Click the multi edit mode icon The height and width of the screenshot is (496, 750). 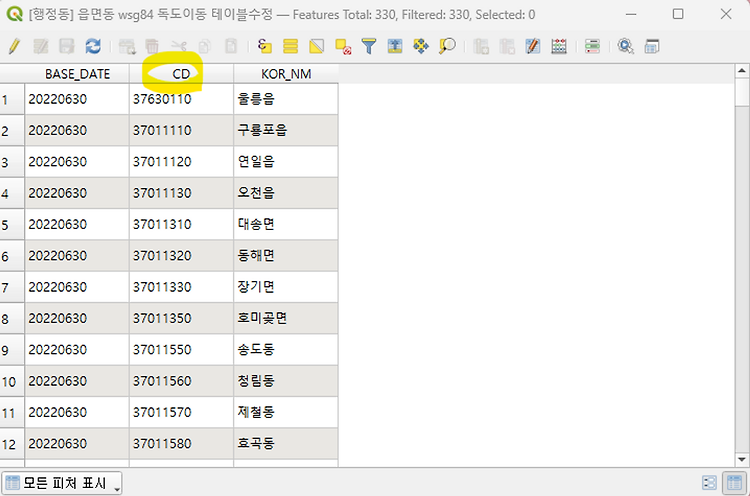41,46
